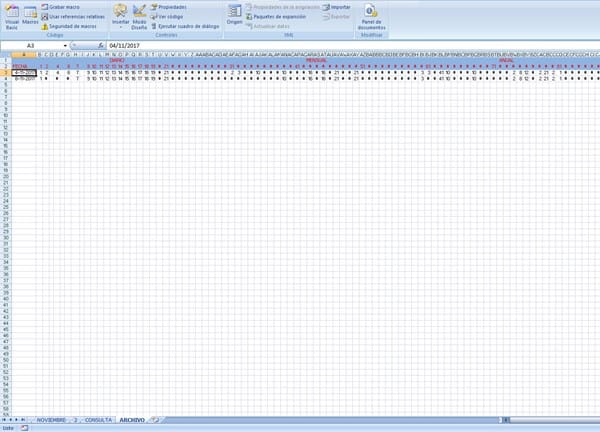Select the DIARIO header label
This screenshot has height=432, width=600.
[x=117, y=60]
